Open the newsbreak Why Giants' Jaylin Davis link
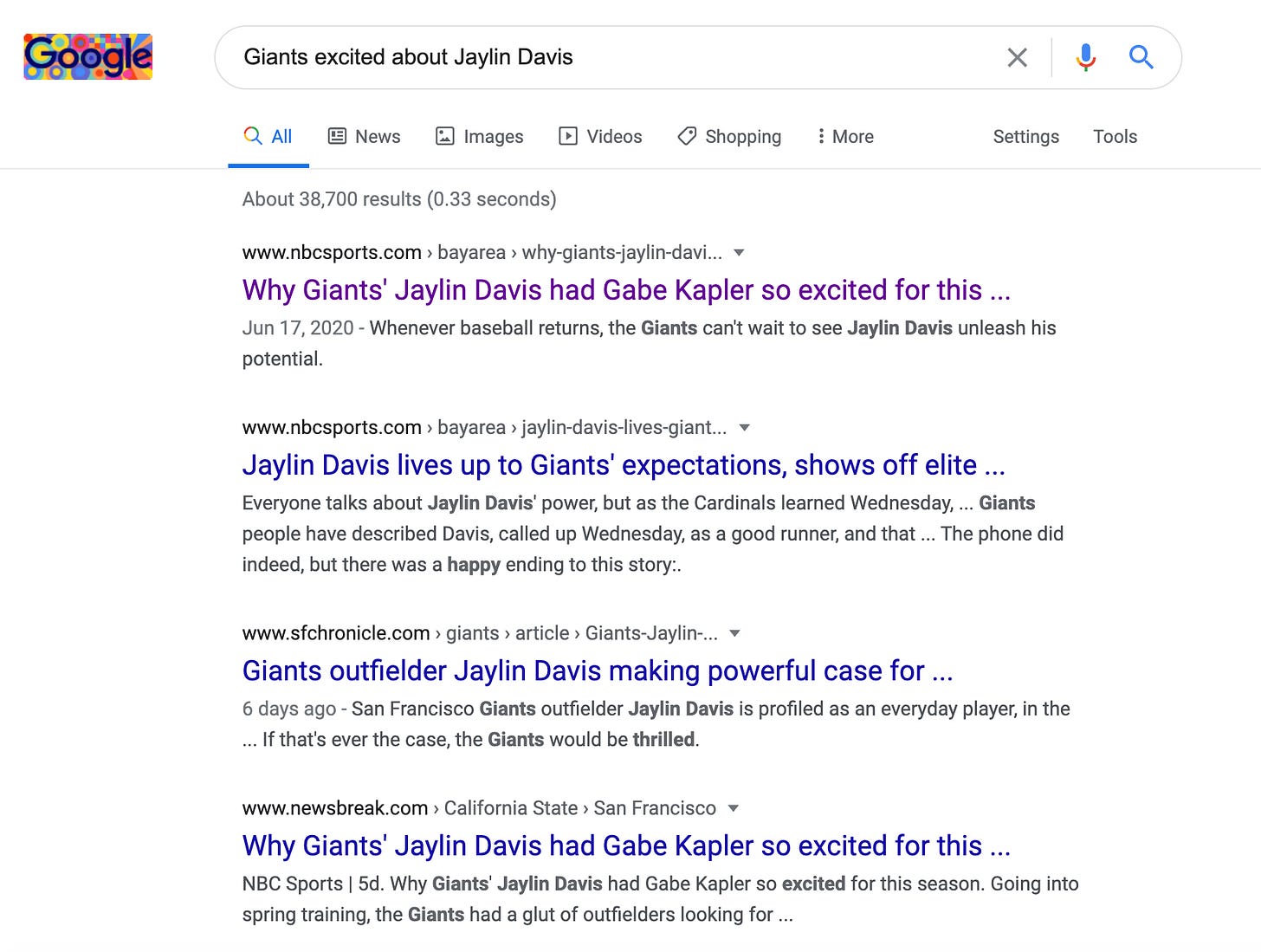The image size is (1261, 952). [626, 846]
